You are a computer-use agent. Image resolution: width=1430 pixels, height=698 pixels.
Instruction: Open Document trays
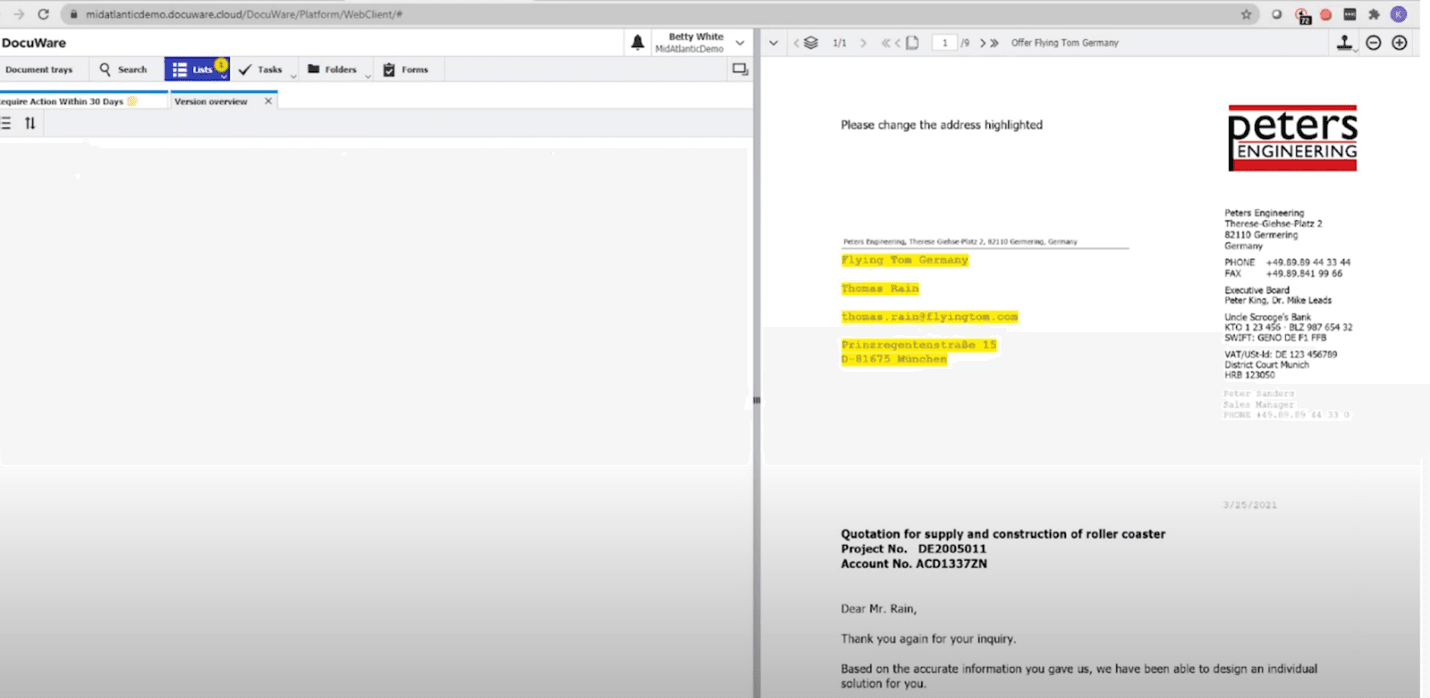pos(39,70)
